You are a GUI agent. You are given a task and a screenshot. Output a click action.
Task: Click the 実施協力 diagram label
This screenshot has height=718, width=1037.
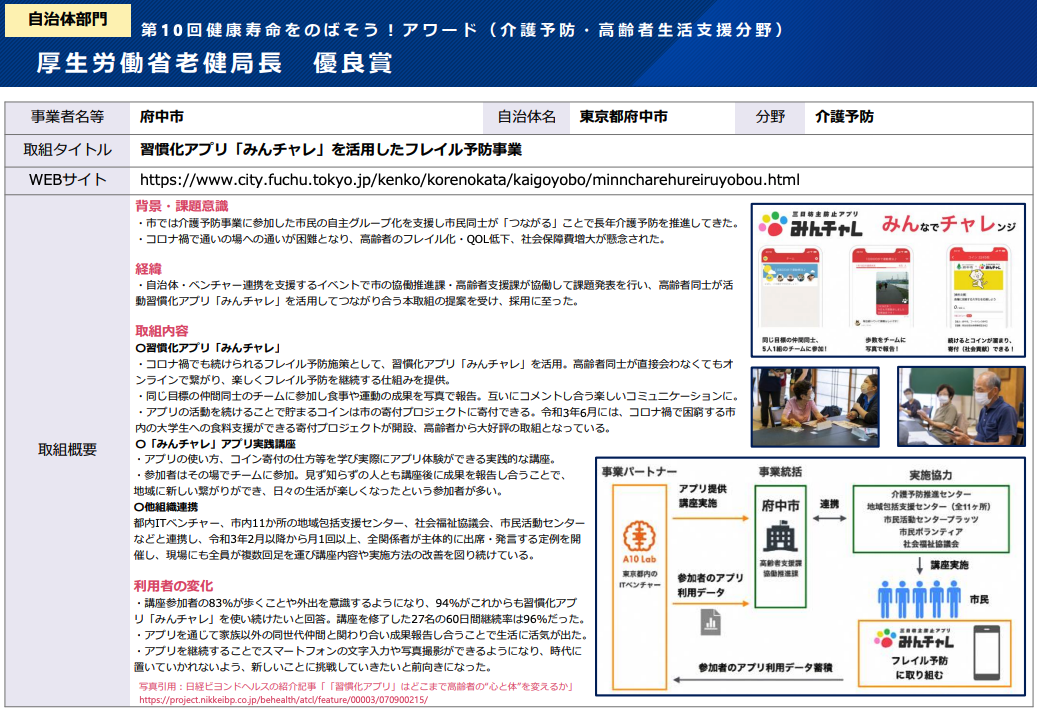(931, 475)
